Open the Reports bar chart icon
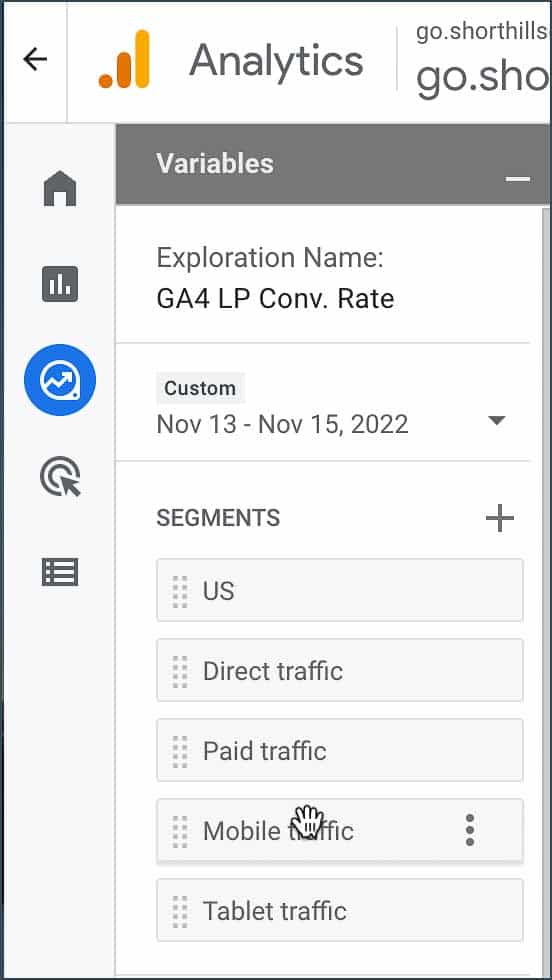 coord(60,284)
